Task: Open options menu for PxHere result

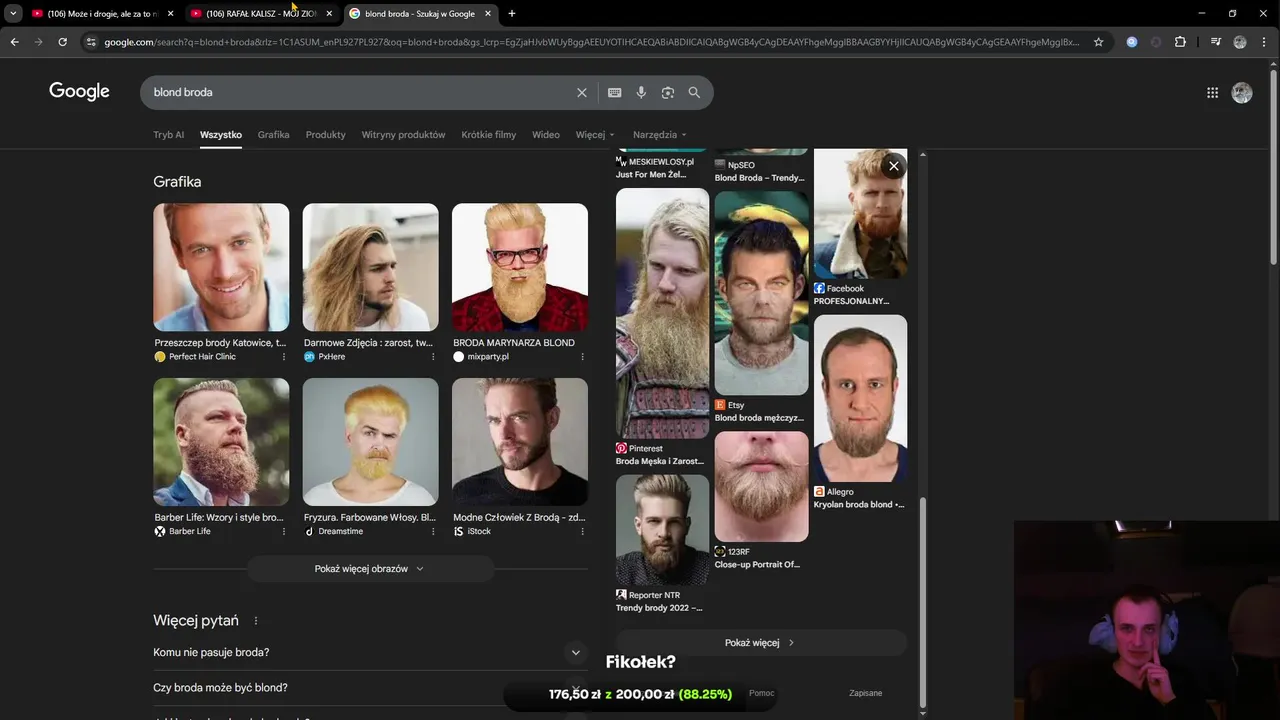Action: click(x=433, y=357)
